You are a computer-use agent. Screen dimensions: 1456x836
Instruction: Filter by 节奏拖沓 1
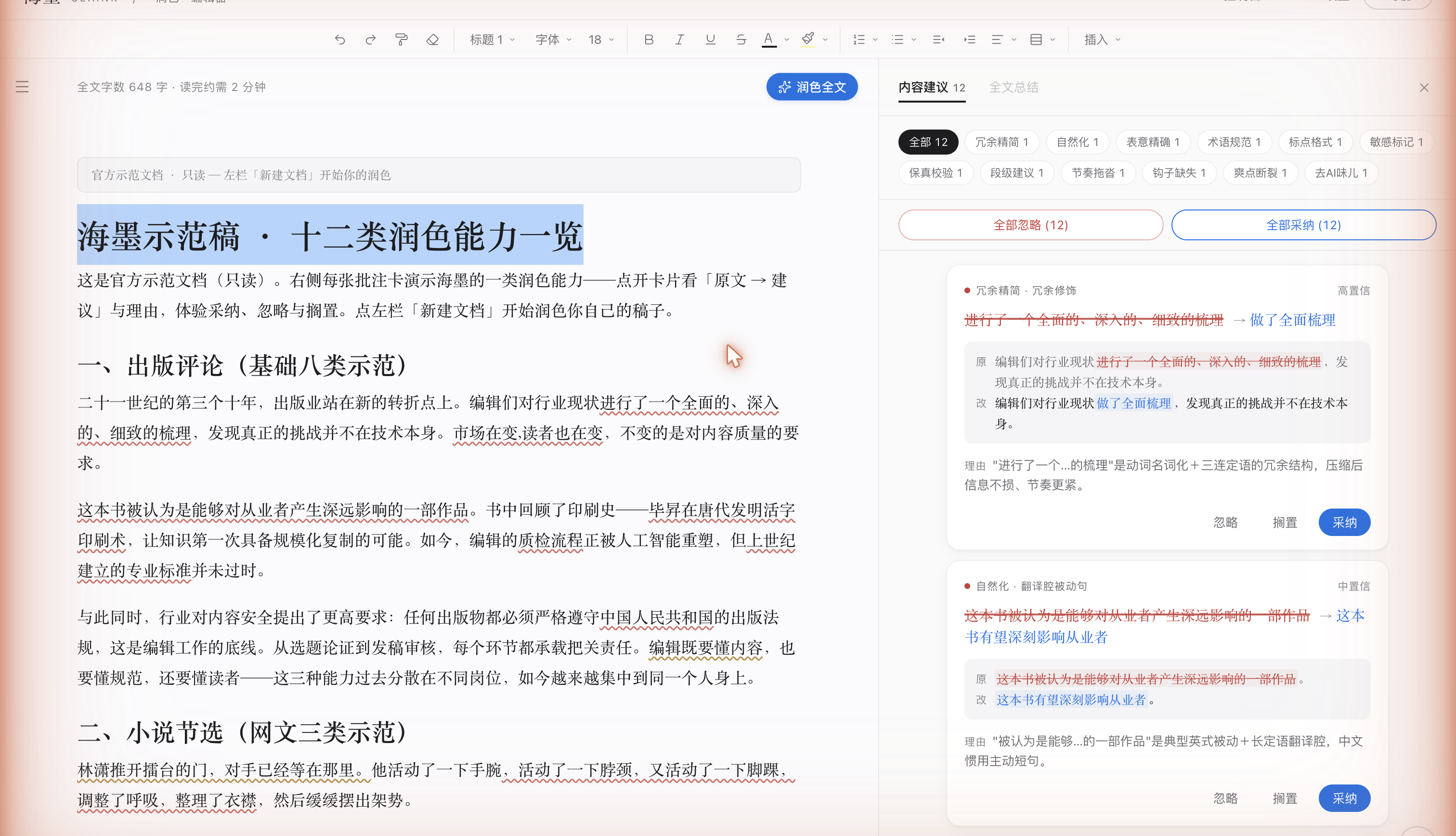click(1098, 173)
